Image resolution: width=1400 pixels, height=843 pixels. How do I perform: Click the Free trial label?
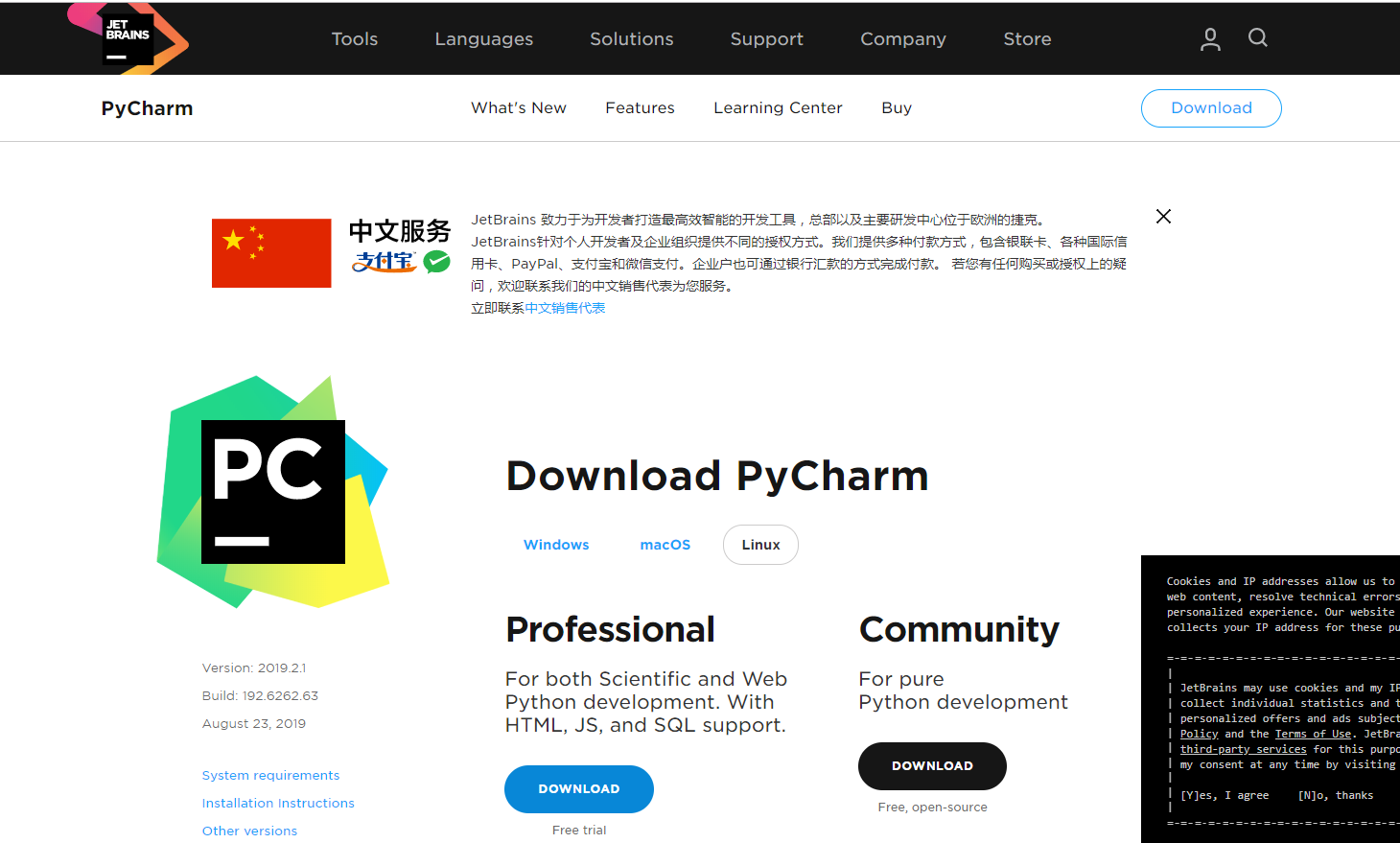[579, 831]
